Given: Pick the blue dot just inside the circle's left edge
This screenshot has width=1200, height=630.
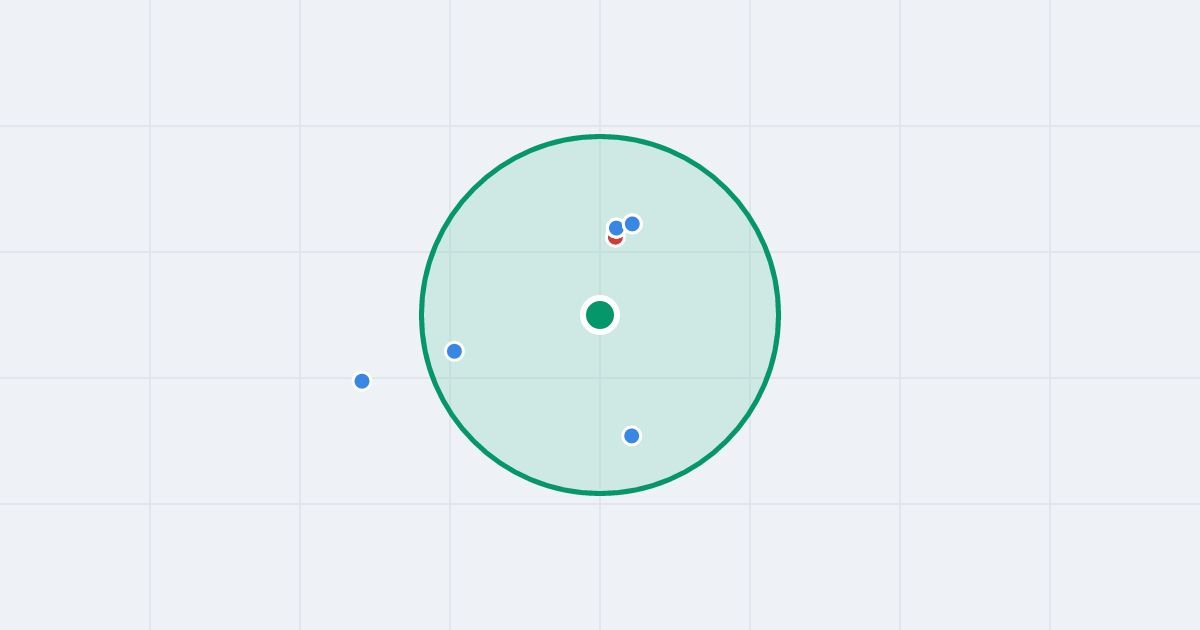Looking at the screenshot, I should (x=454, y=351).
